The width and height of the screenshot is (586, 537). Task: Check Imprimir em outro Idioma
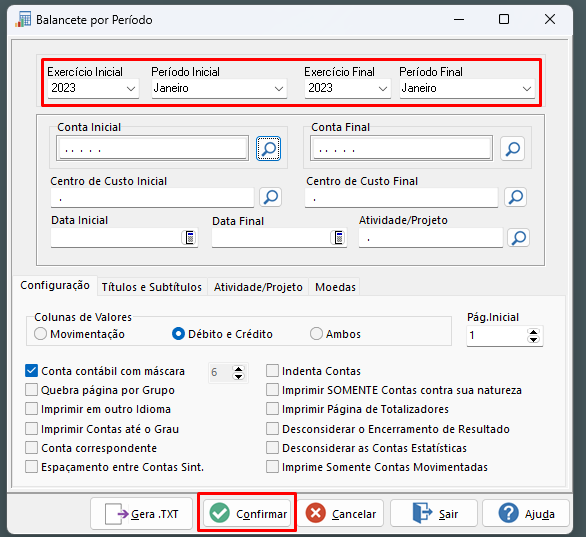coord(31,409)
